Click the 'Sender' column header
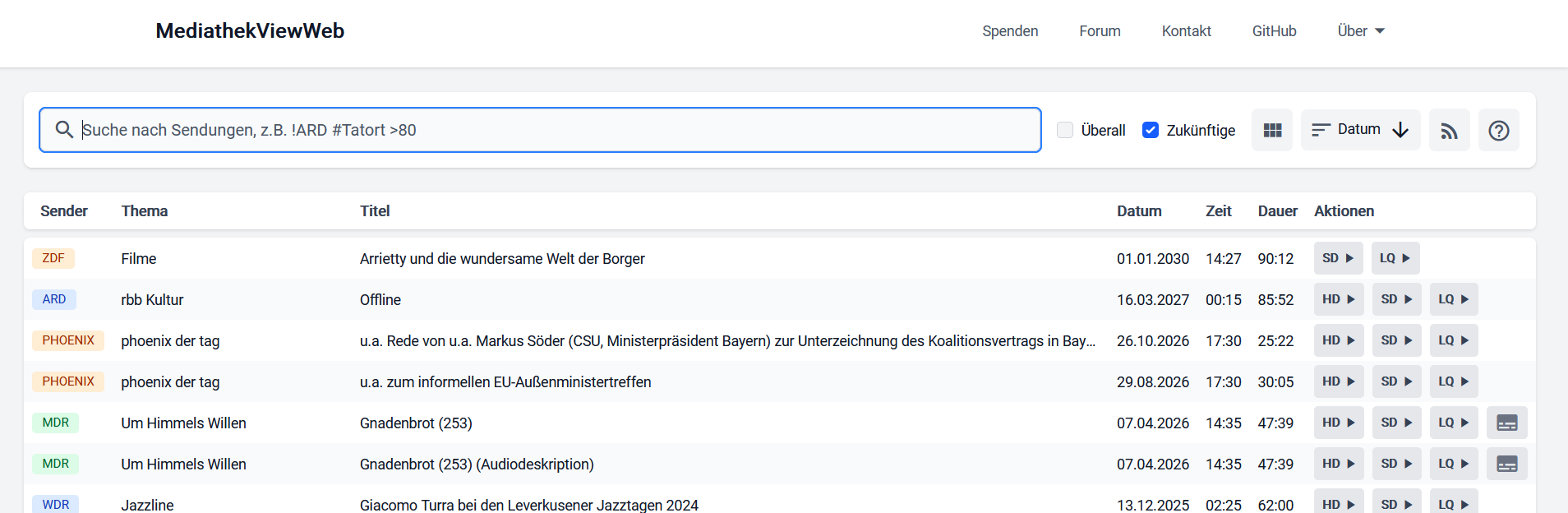The width and height of the screenshot is (1568, 513). (x=64, y=211)
